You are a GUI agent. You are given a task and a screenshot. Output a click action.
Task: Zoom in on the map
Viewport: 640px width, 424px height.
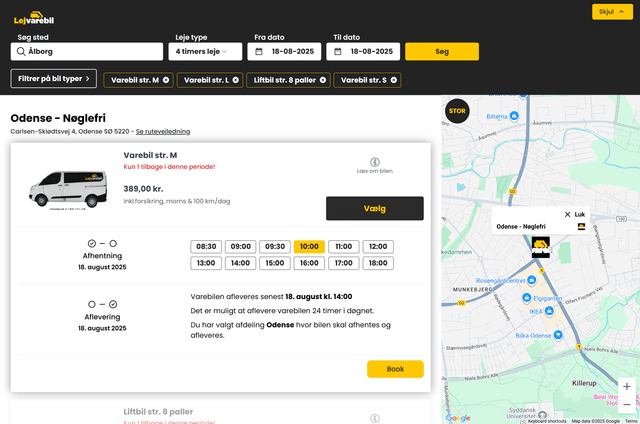tap(626, 386)
